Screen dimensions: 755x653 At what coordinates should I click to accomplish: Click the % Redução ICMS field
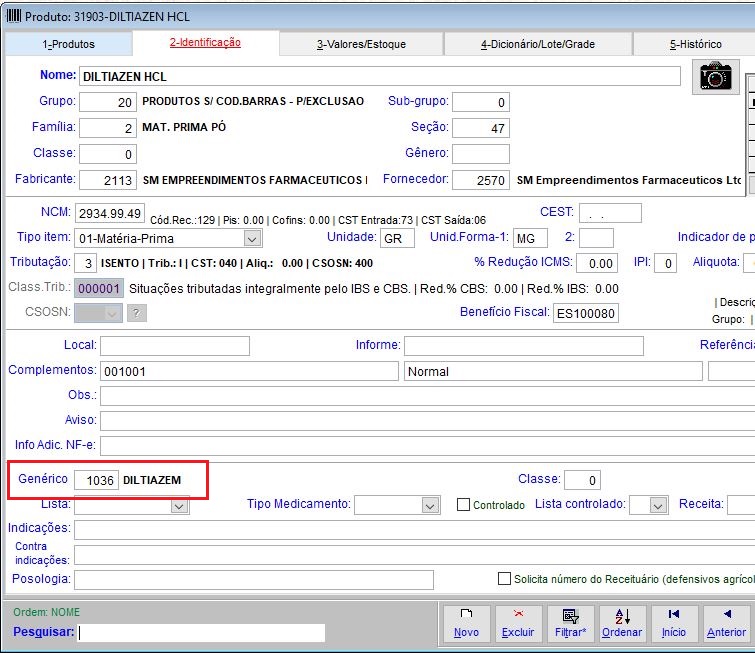pyautogui.click(x=597, y=263)
